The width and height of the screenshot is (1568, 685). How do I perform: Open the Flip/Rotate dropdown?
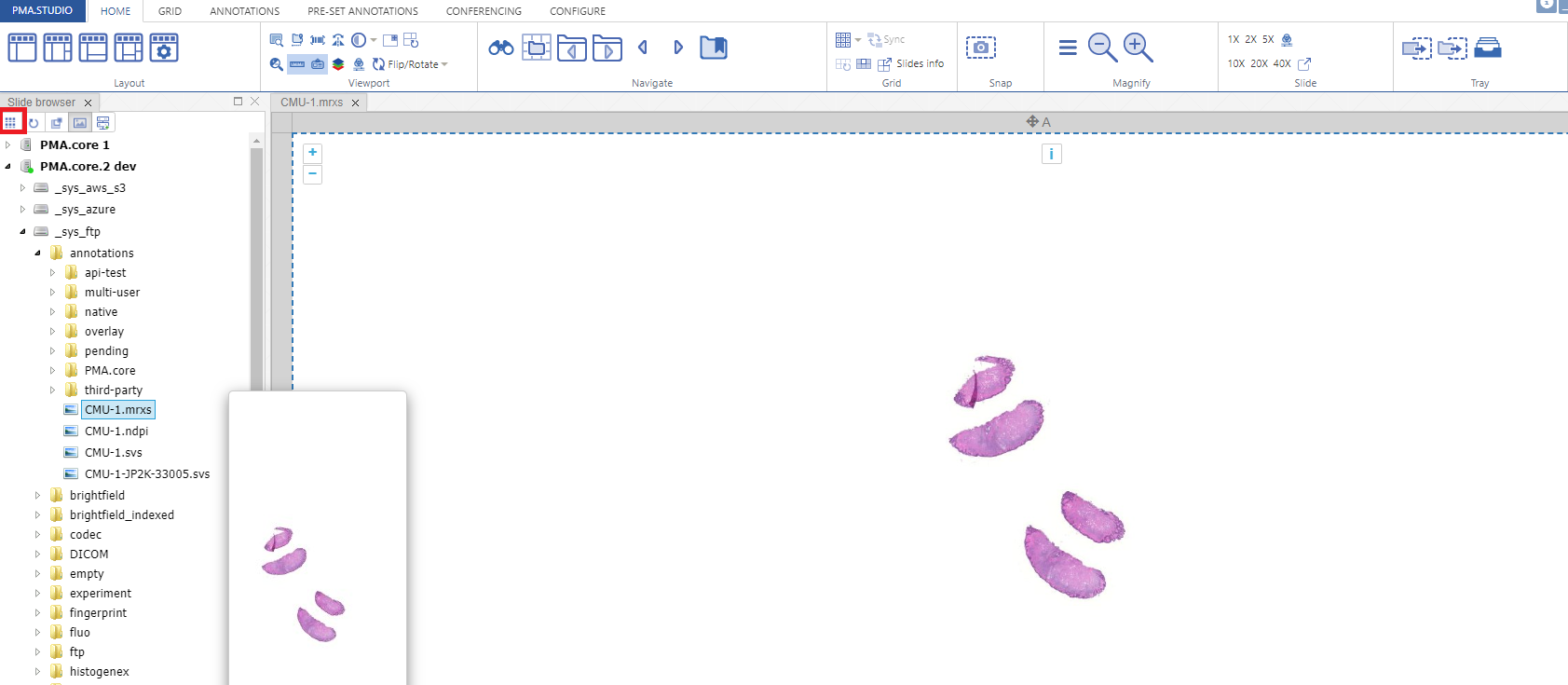coord(411,64)
